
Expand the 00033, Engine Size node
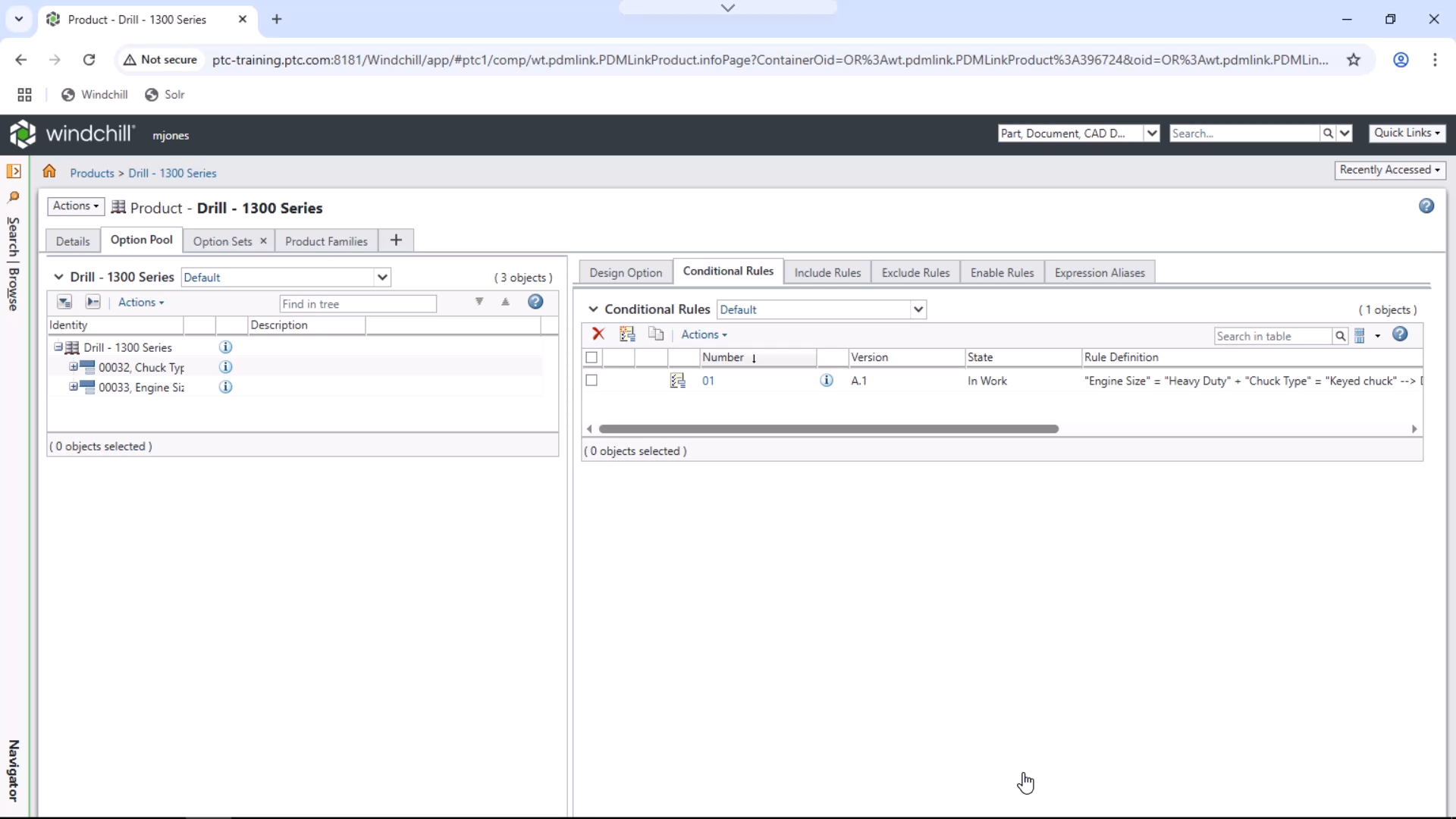point(74,386)
